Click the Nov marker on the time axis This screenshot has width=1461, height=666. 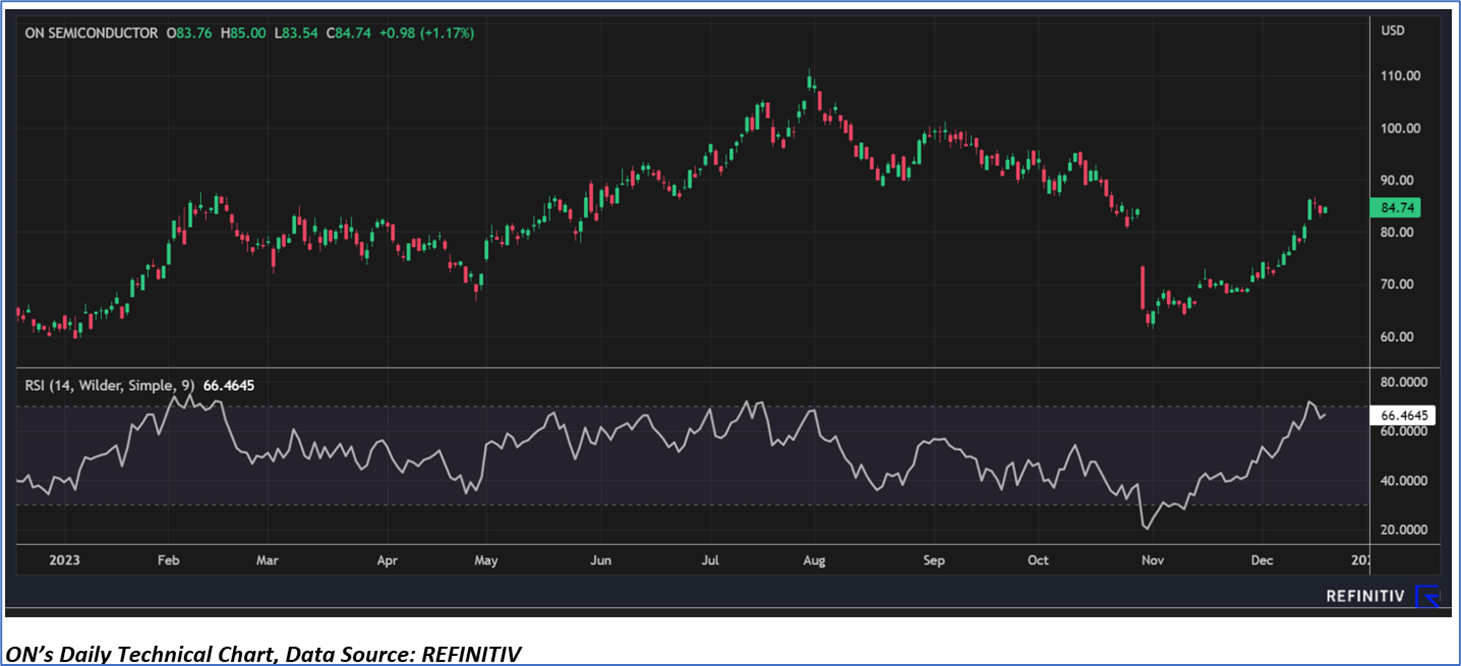click(1152, 560)
